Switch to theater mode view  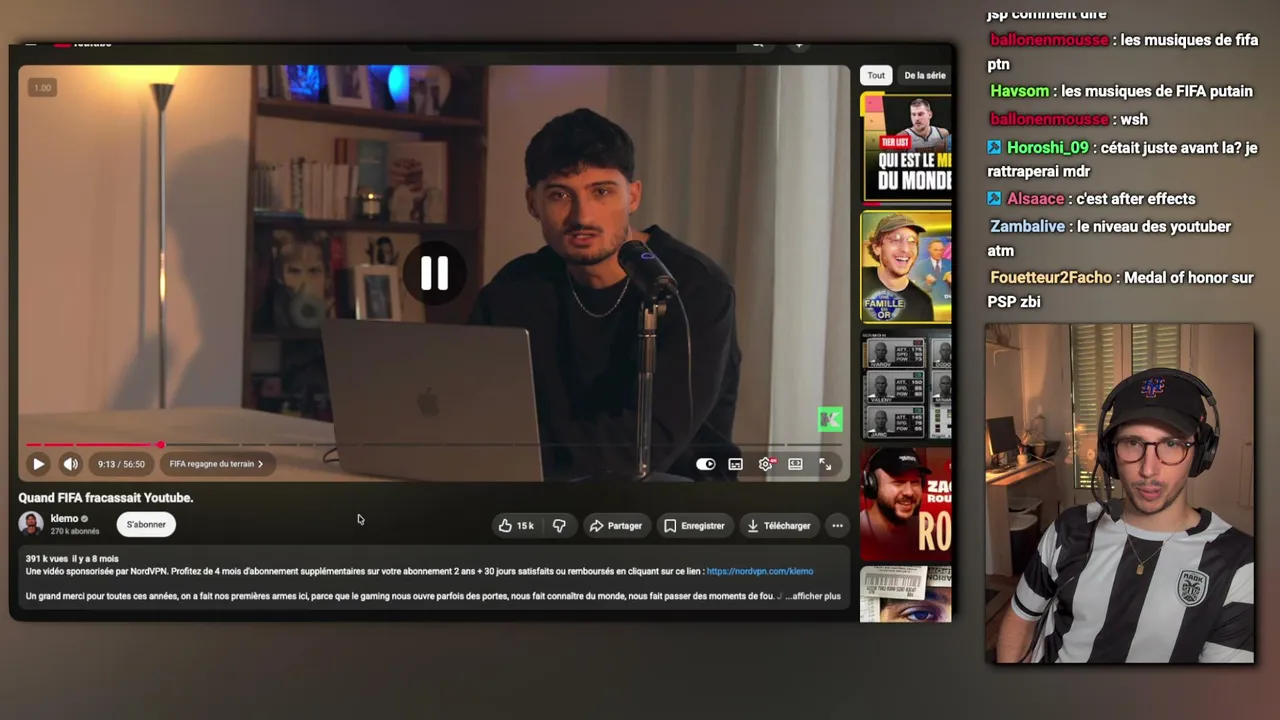(x=795, y=464)
